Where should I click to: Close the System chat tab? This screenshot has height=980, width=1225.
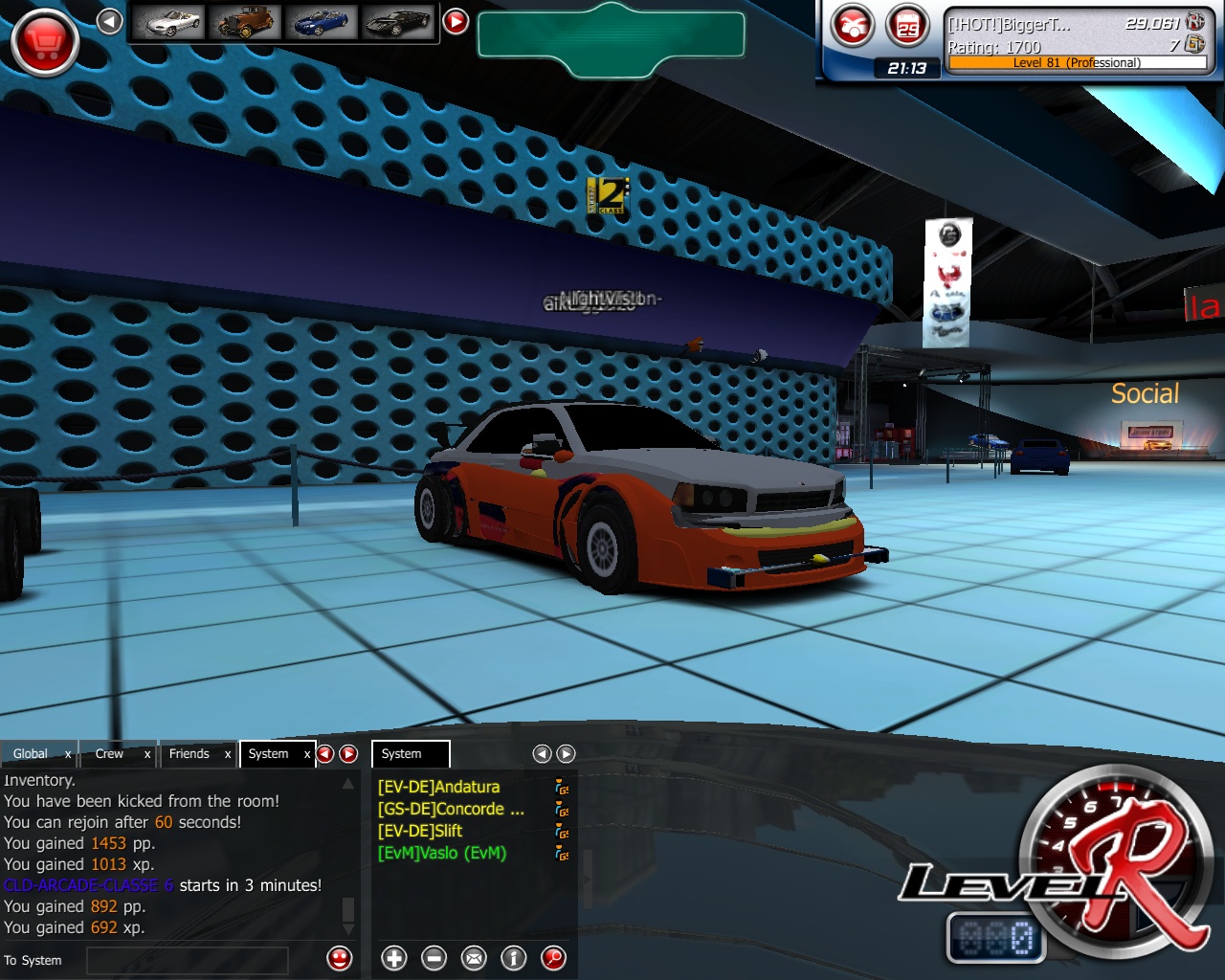point(307,755)
